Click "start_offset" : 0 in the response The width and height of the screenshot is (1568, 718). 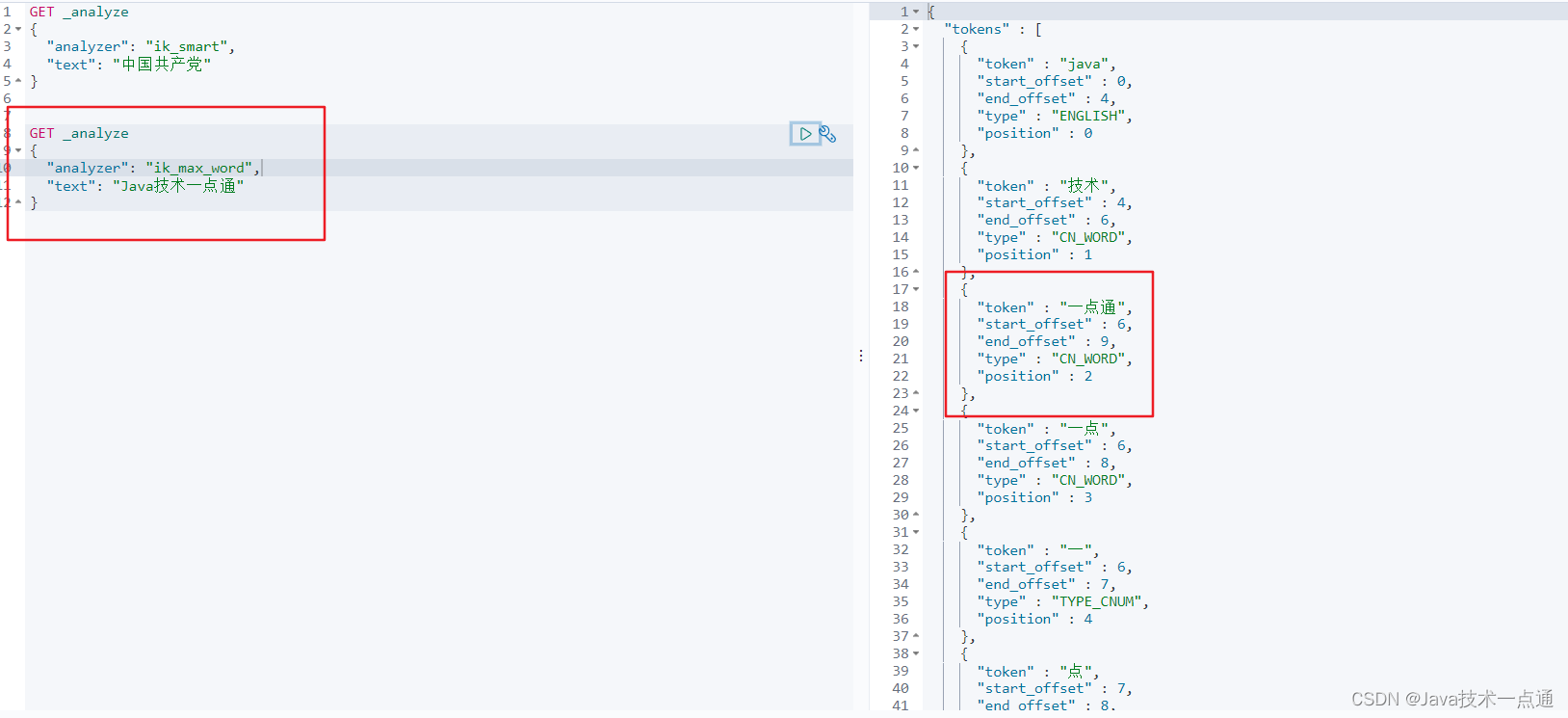[x=1055, y=81]
